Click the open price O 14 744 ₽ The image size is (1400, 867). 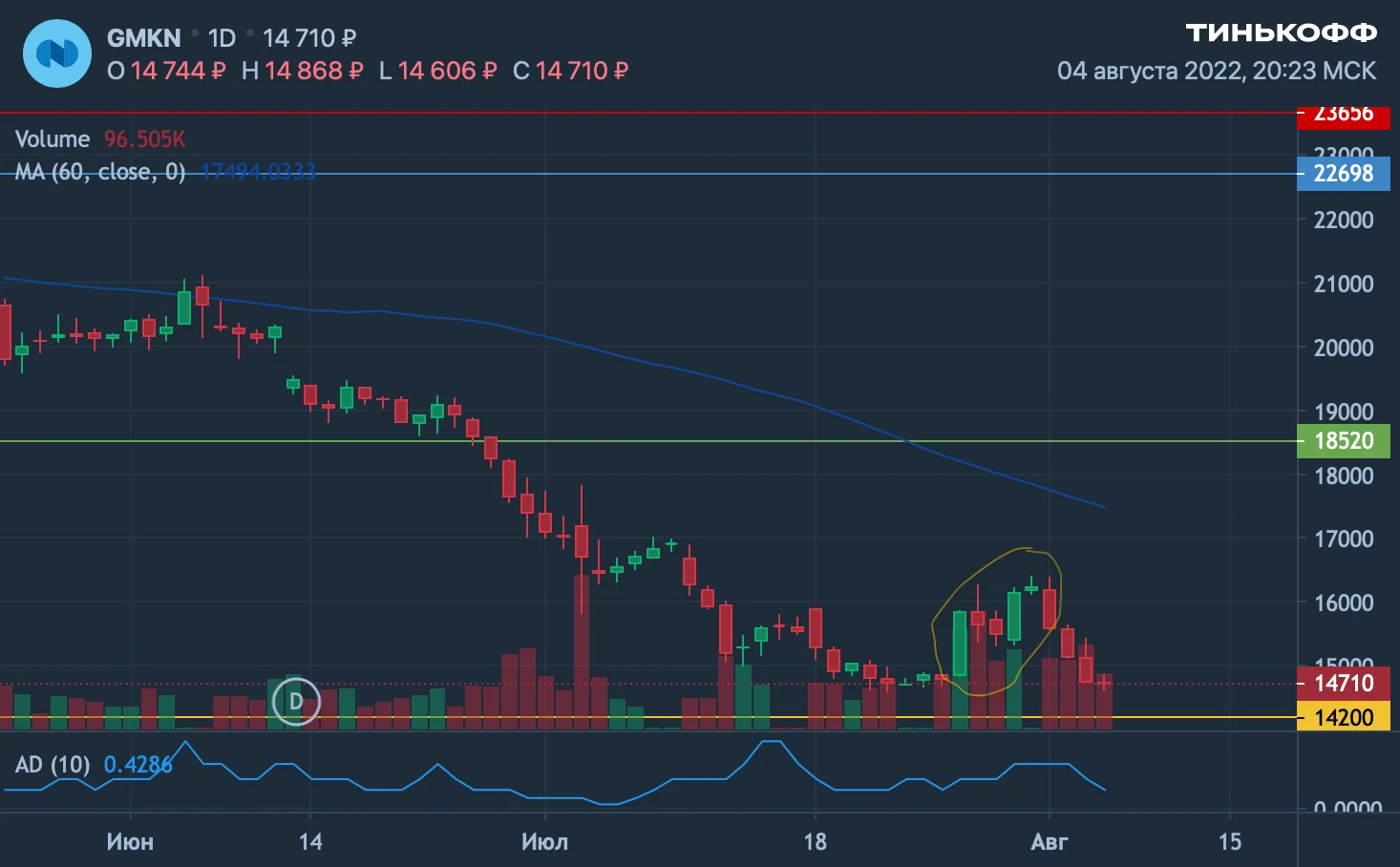coord(166,71)
